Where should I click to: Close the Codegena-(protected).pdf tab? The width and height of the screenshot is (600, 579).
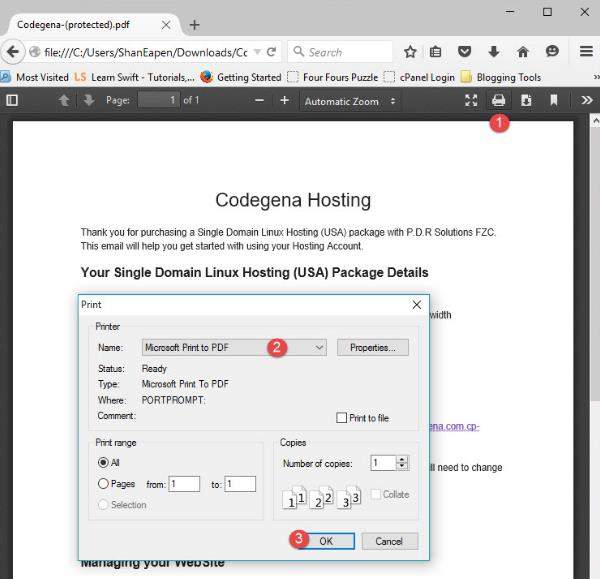[166, 25]
